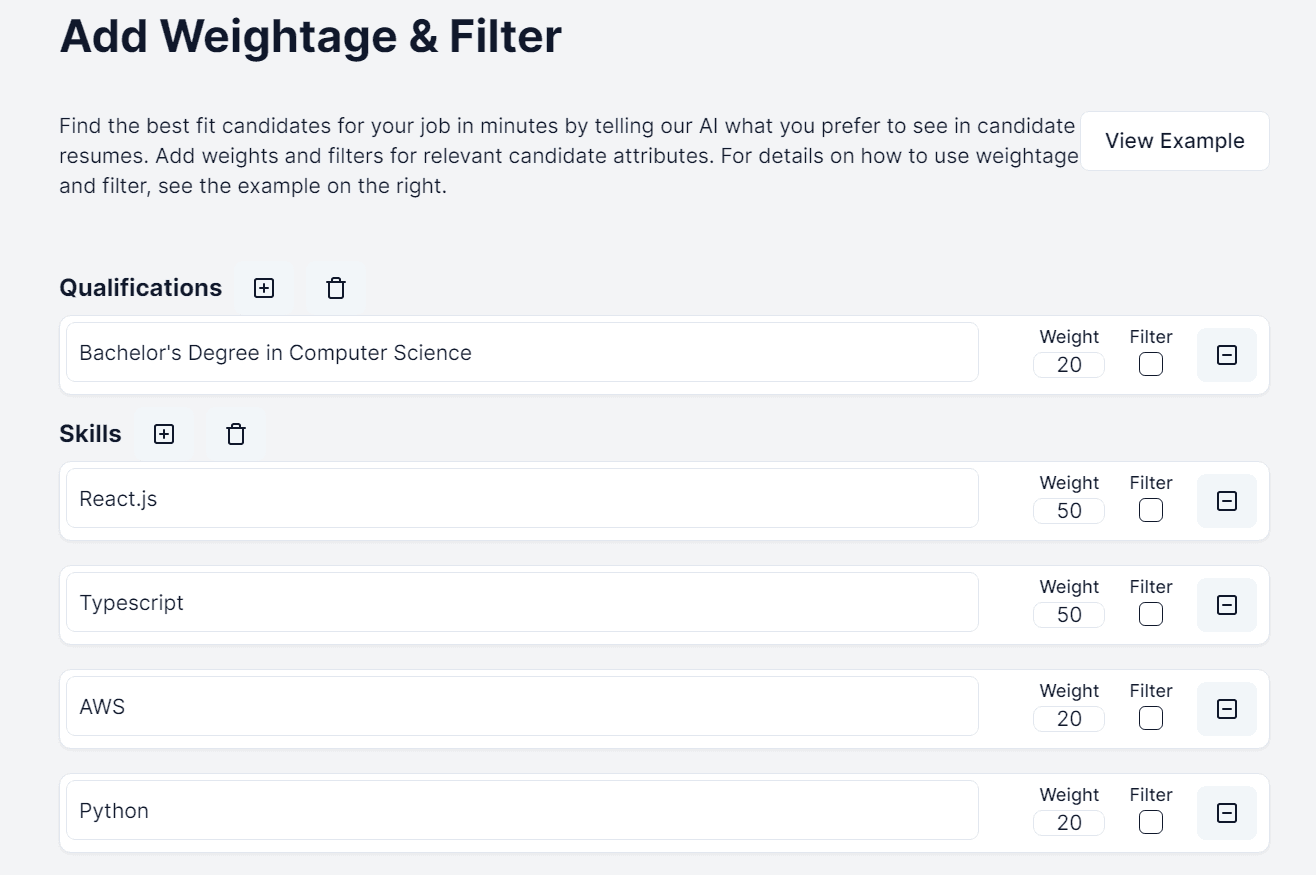Enable Filter checkbox for React.js

pos(1151,511)
